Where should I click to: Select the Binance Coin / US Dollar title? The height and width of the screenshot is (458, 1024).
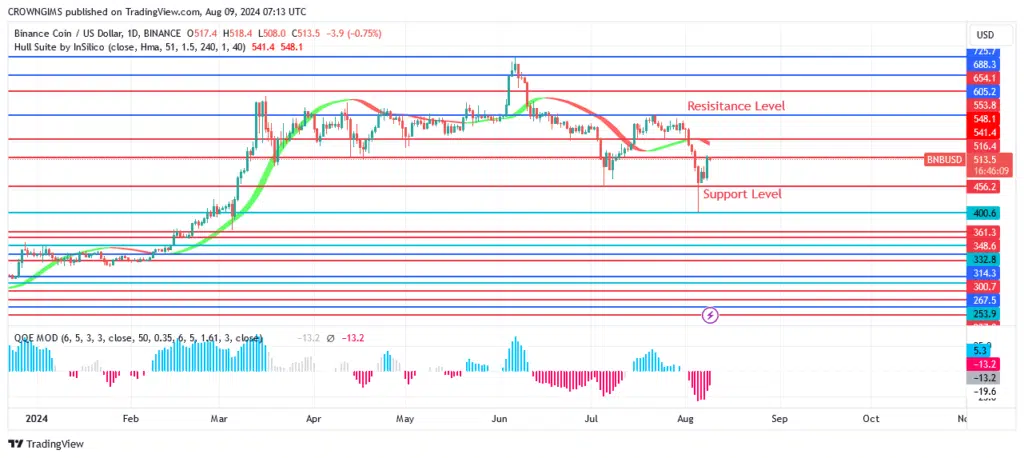click(x=80, y=33)
